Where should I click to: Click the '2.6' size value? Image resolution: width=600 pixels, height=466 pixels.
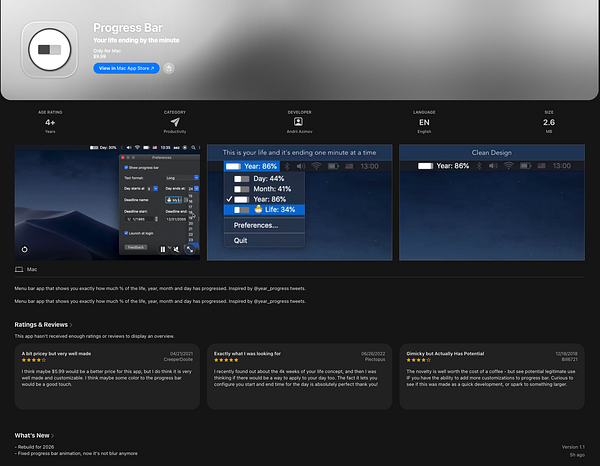549,122
